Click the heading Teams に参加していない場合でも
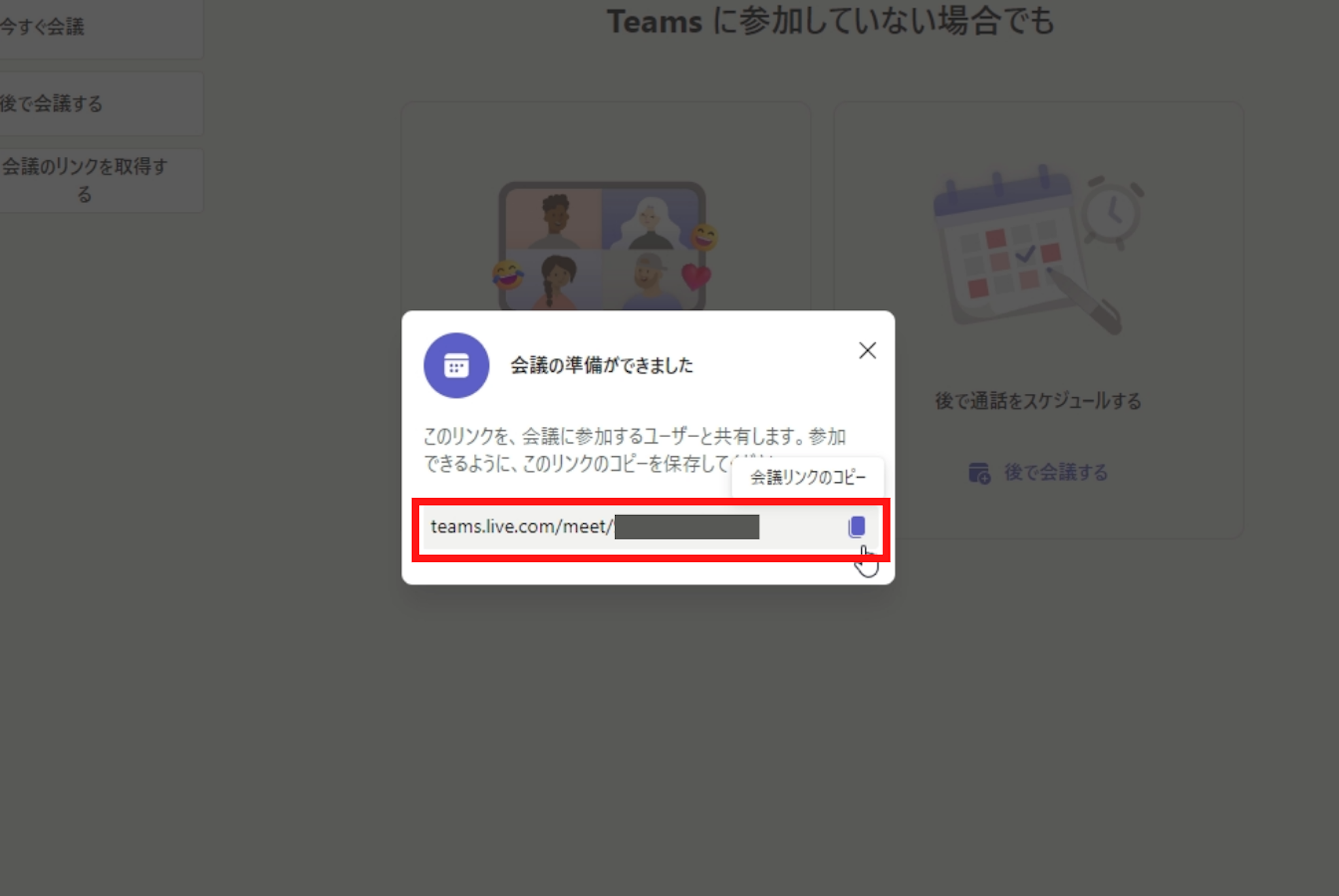1339x896 pixels. click(830, 22)
